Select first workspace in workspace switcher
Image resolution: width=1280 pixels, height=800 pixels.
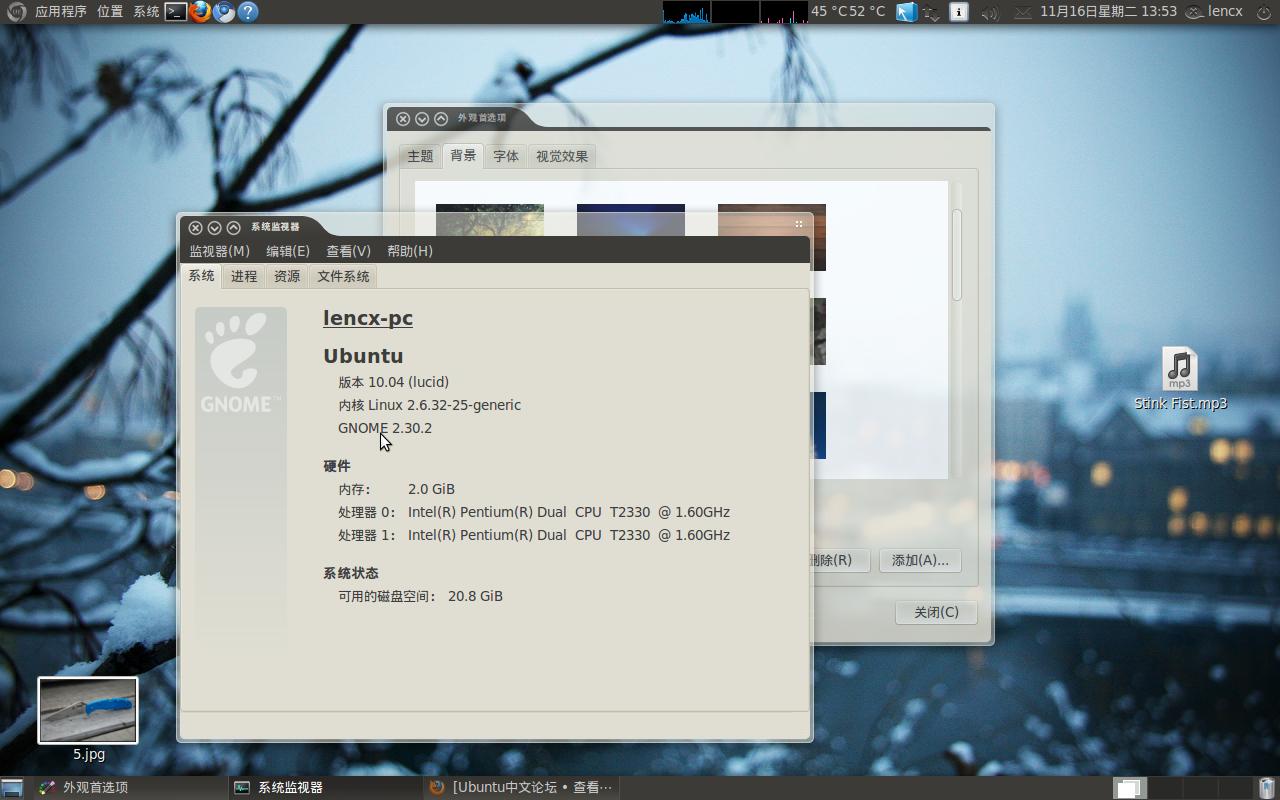1129,788
